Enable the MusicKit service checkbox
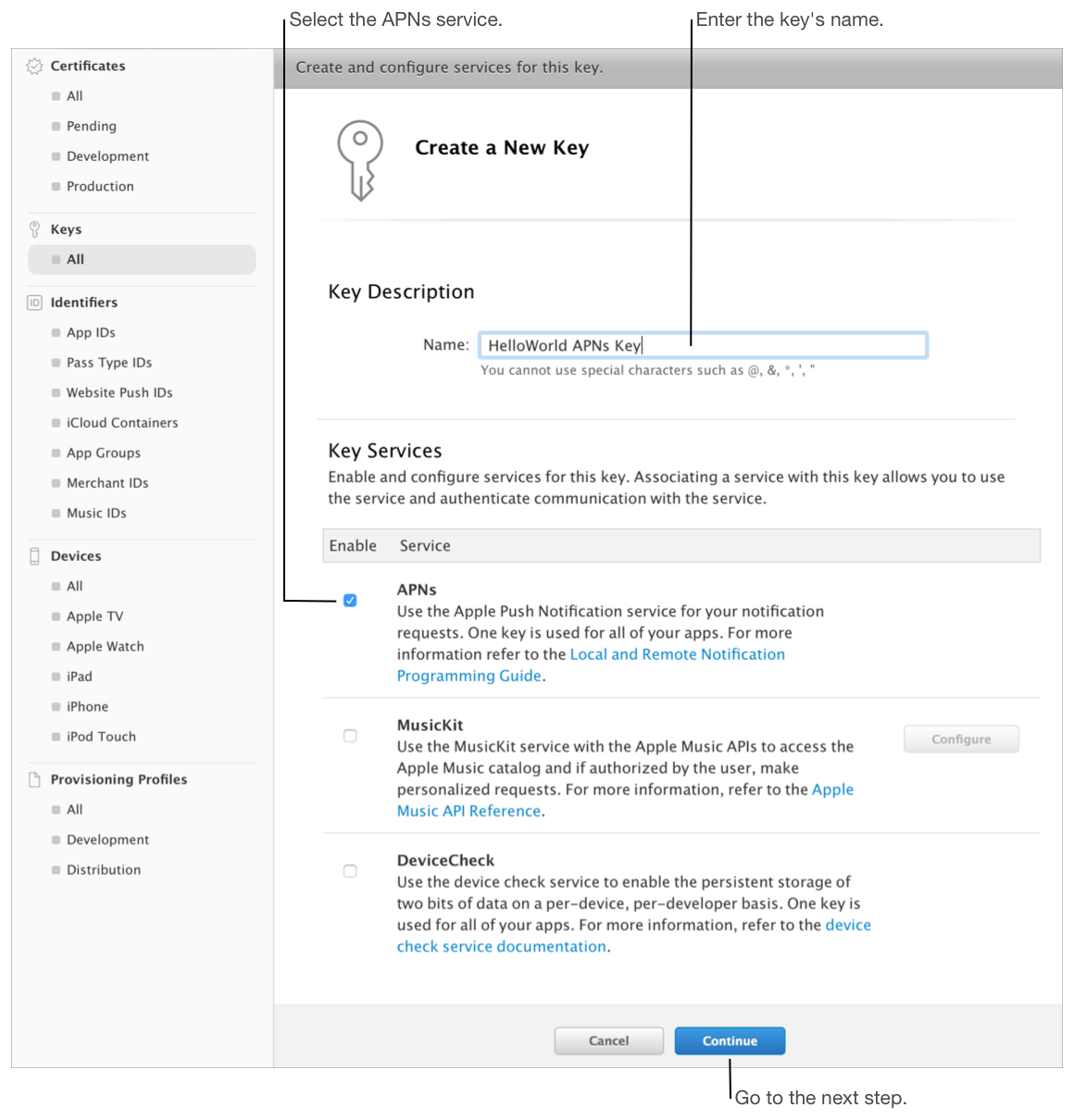Image resolution: width=1074 pixels, height=1120 pixels. [350, 736]
